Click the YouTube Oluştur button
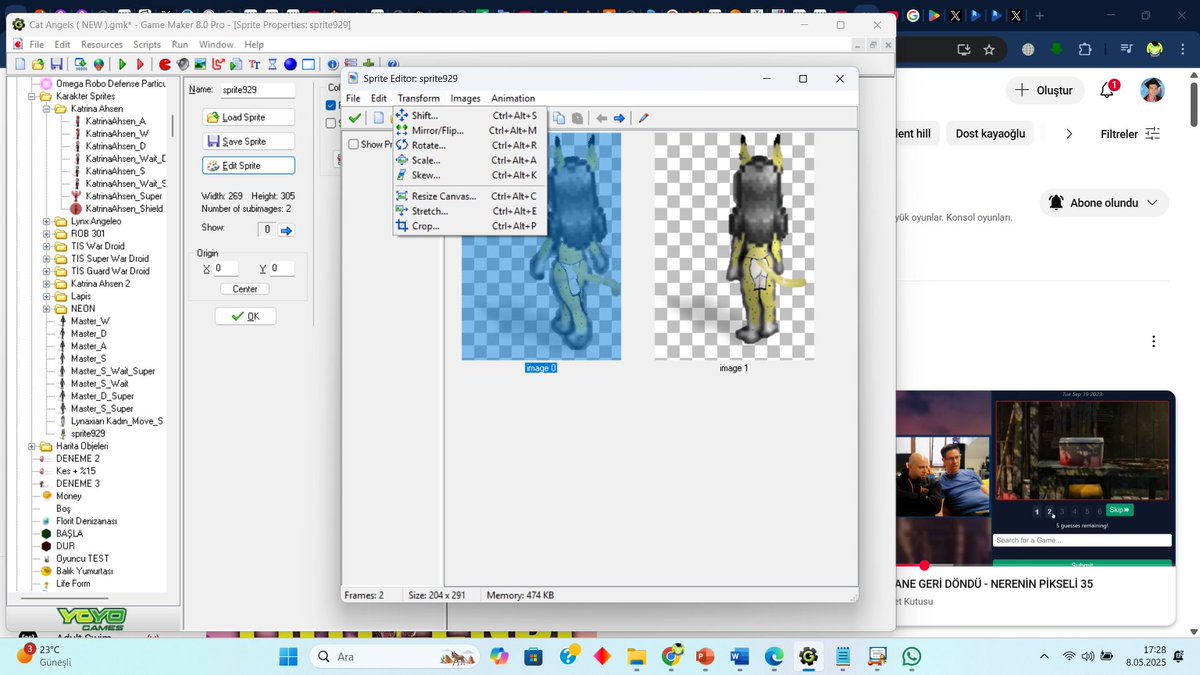This screenshot has height=675, width=1200. [1044, 90]
